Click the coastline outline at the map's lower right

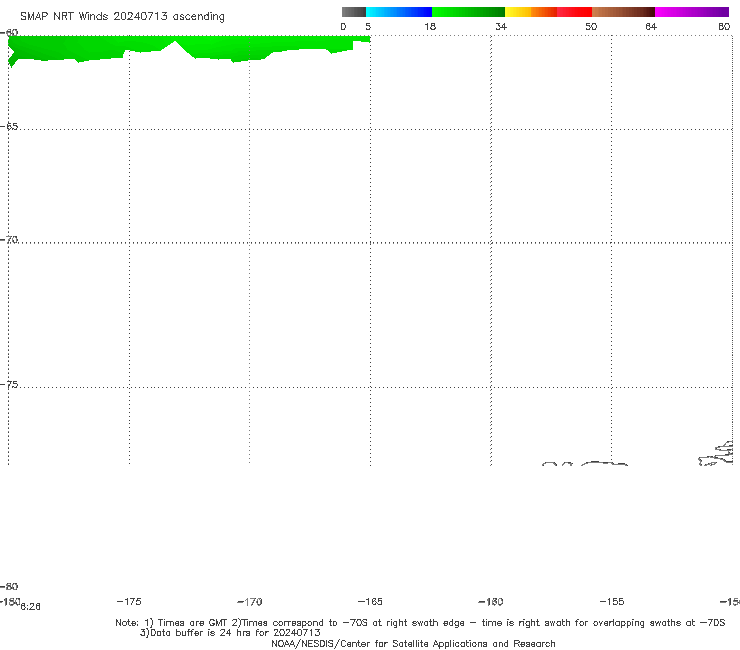[715, 454]
